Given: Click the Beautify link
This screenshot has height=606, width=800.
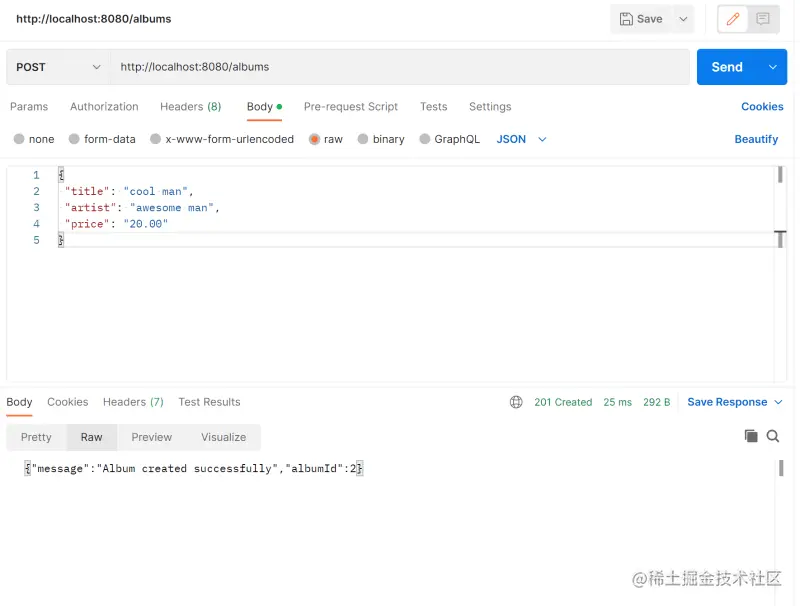Looking at the screenshot, I should (x=756, y=139).
